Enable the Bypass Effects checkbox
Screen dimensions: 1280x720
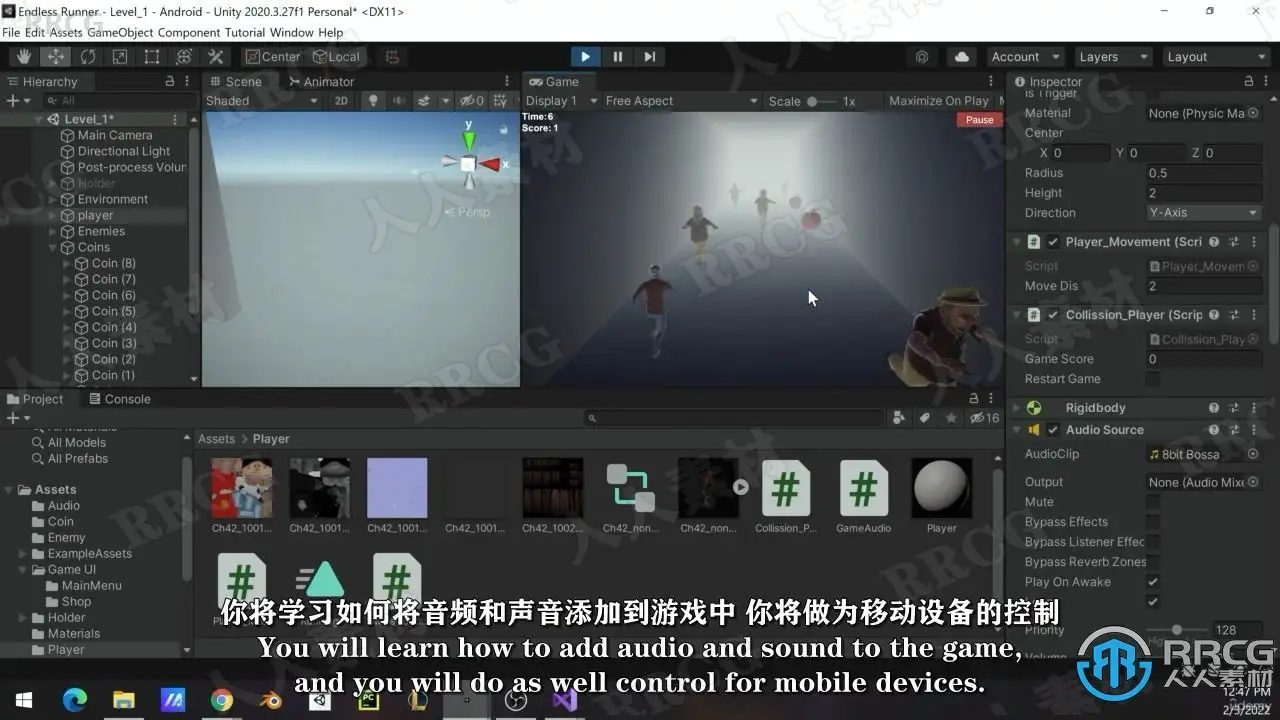click(1153, 522)
